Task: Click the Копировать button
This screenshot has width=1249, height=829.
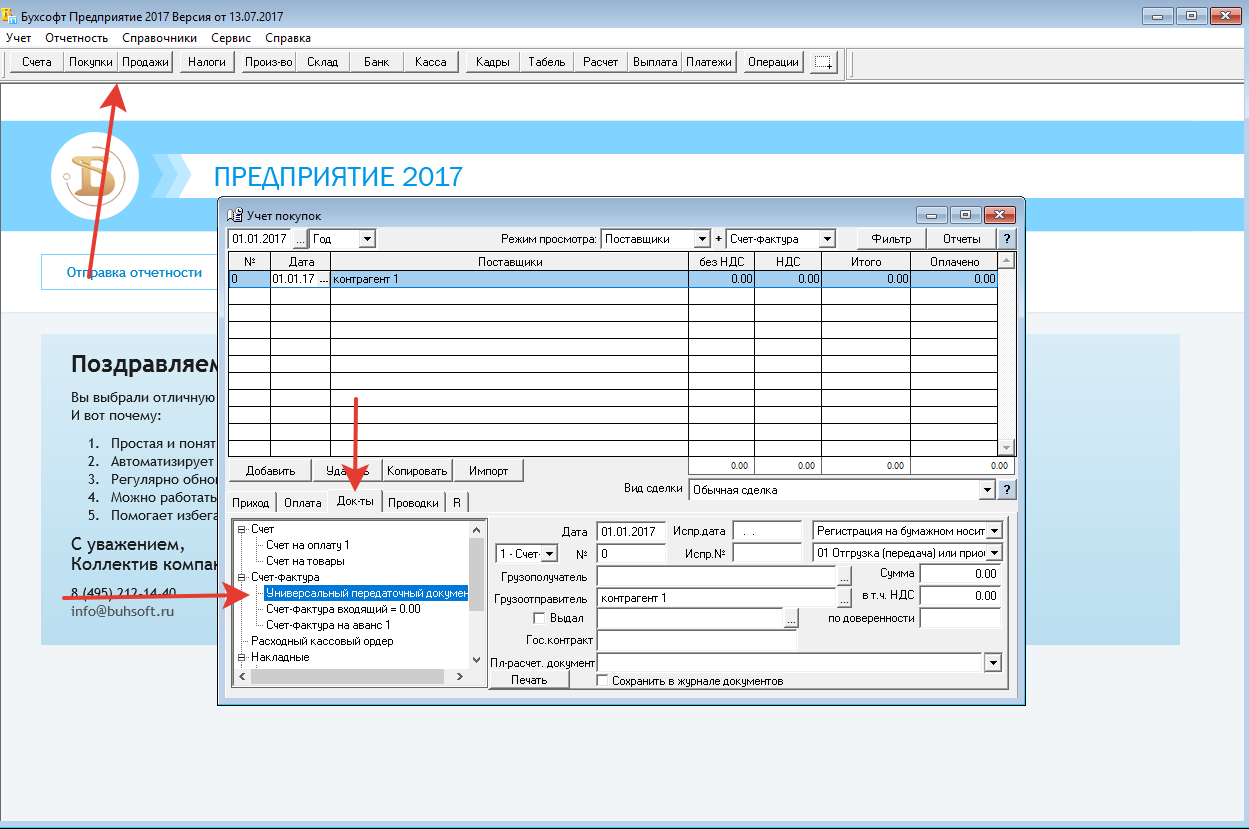Action: point(418,471)
